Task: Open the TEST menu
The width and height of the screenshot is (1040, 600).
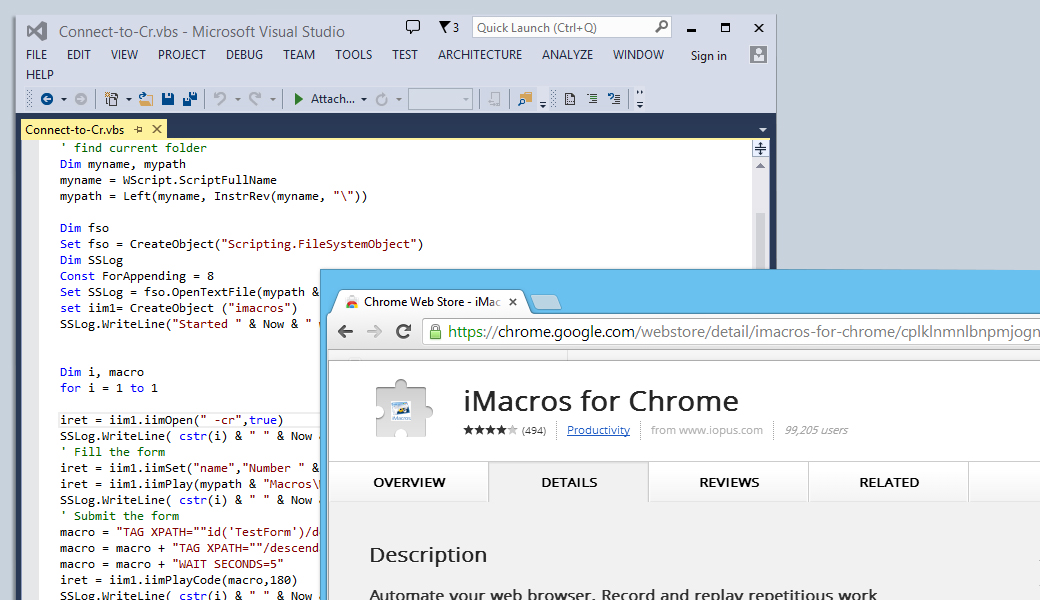Action: (405, 55)
